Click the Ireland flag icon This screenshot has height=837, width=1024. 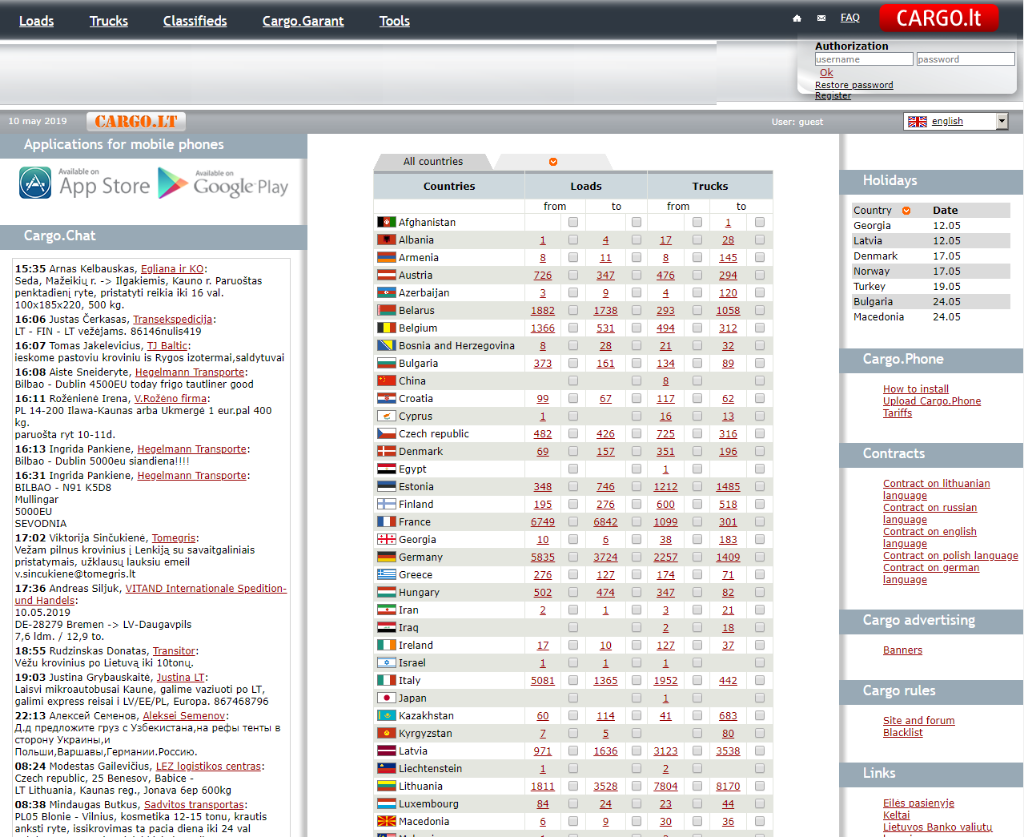[x=387, y=645]
